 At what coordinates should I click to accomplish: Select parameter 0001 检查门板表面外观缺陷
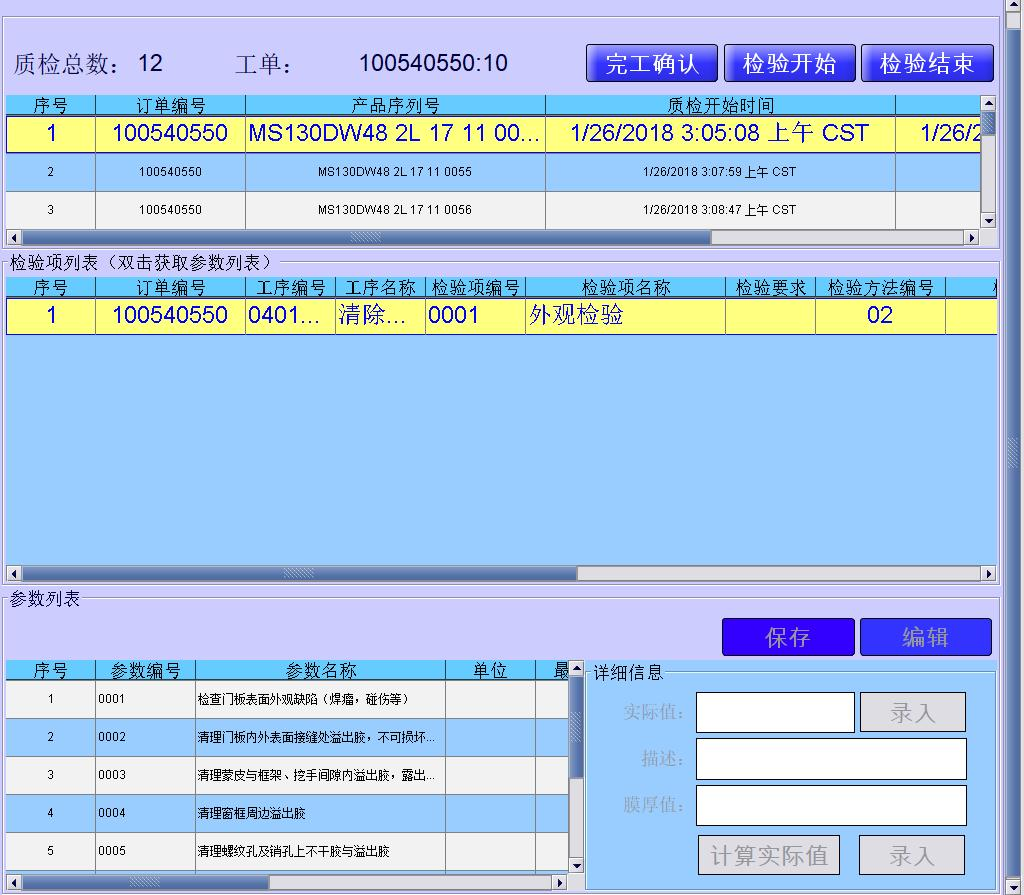pos(302,700)
